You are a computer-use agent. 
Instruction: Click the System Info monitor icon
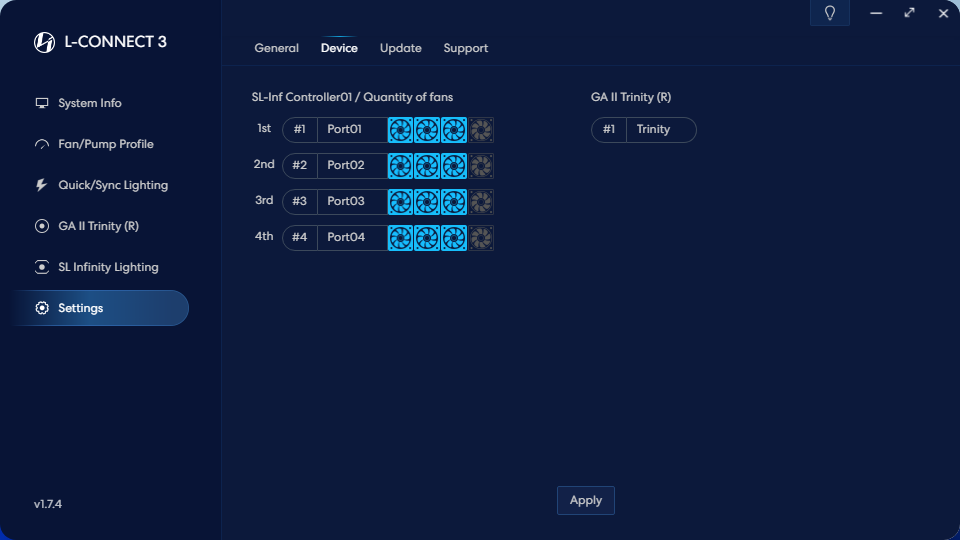click(x=42, y=103)
